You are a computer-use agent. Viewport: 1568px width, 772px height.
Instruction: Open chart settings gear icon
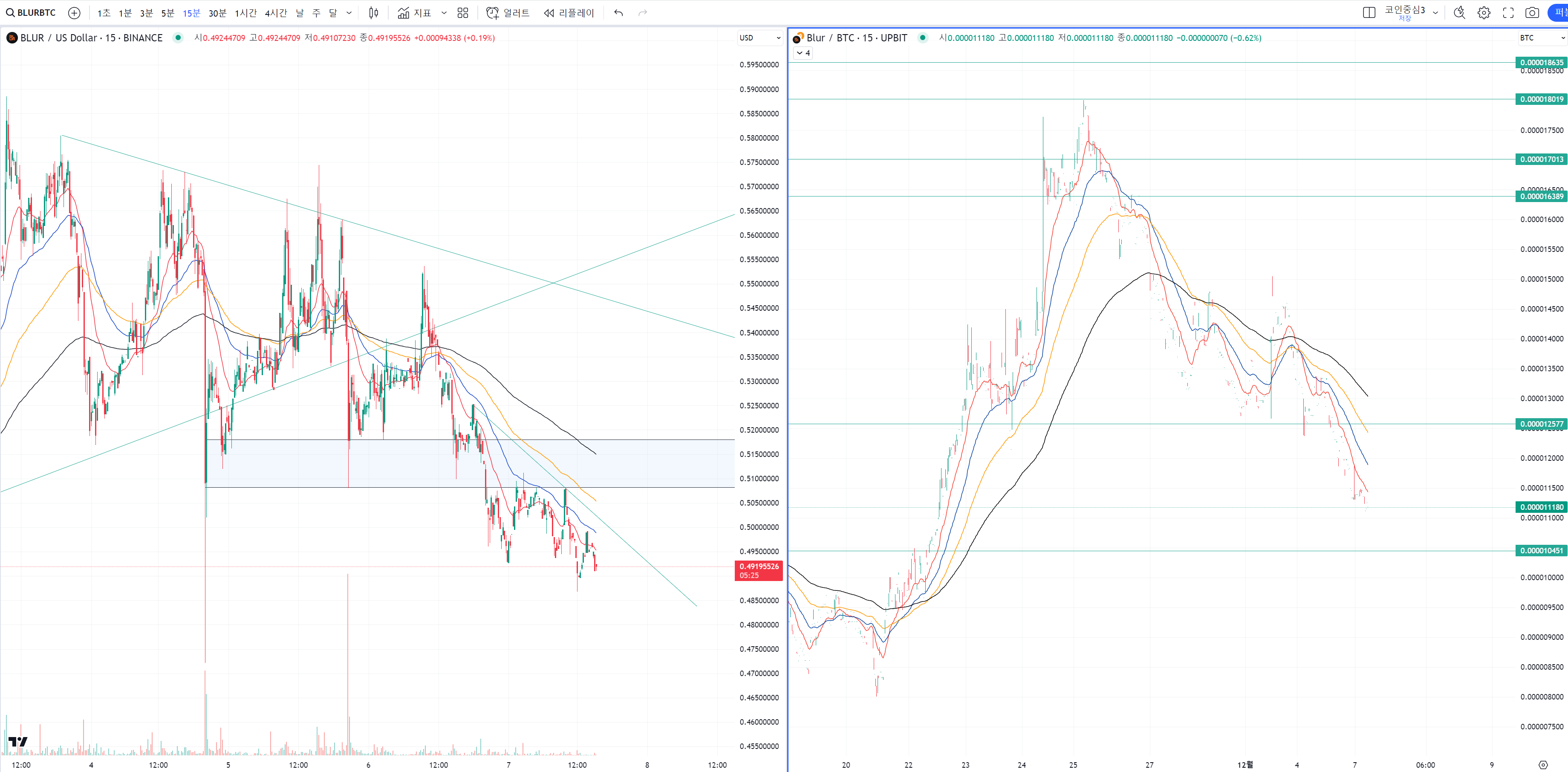click(x=1484, y=13)
